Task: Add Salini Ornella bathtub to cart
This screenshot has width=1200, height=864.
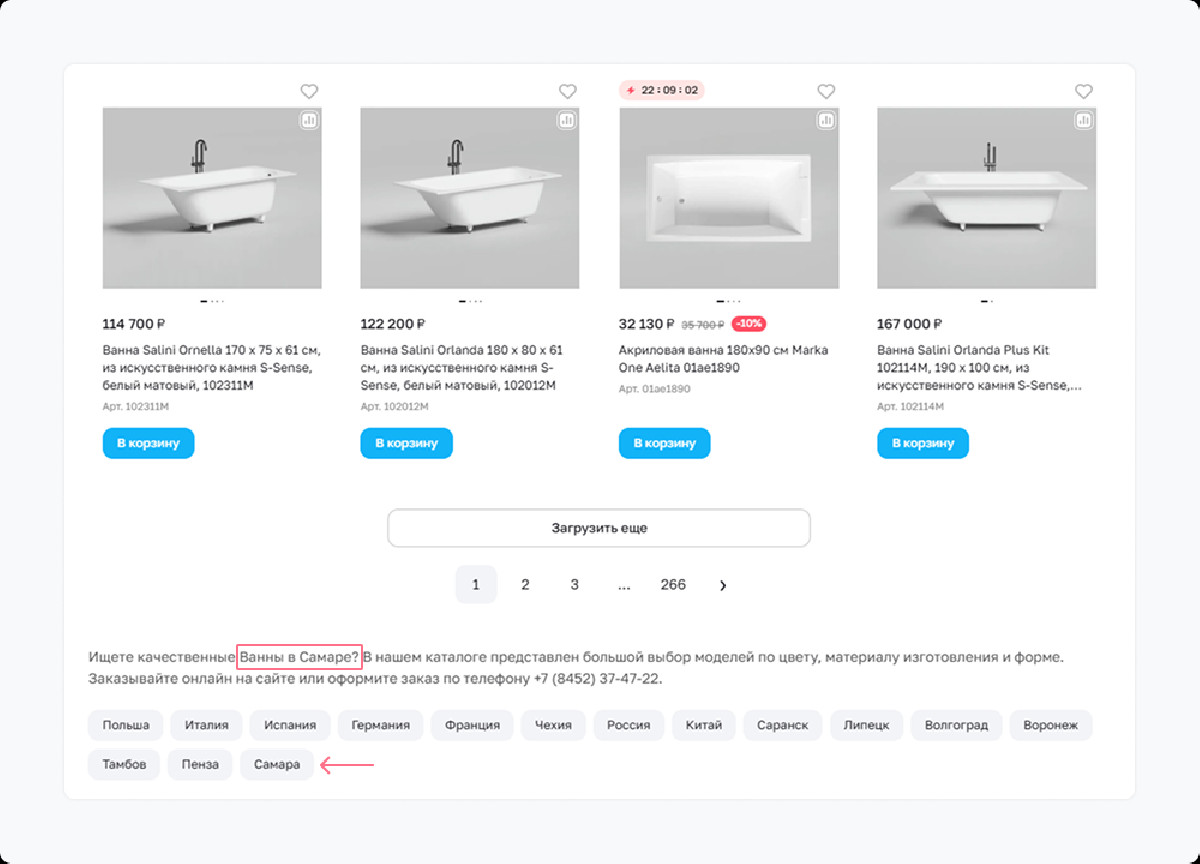Action: click(x=148, y=443)
